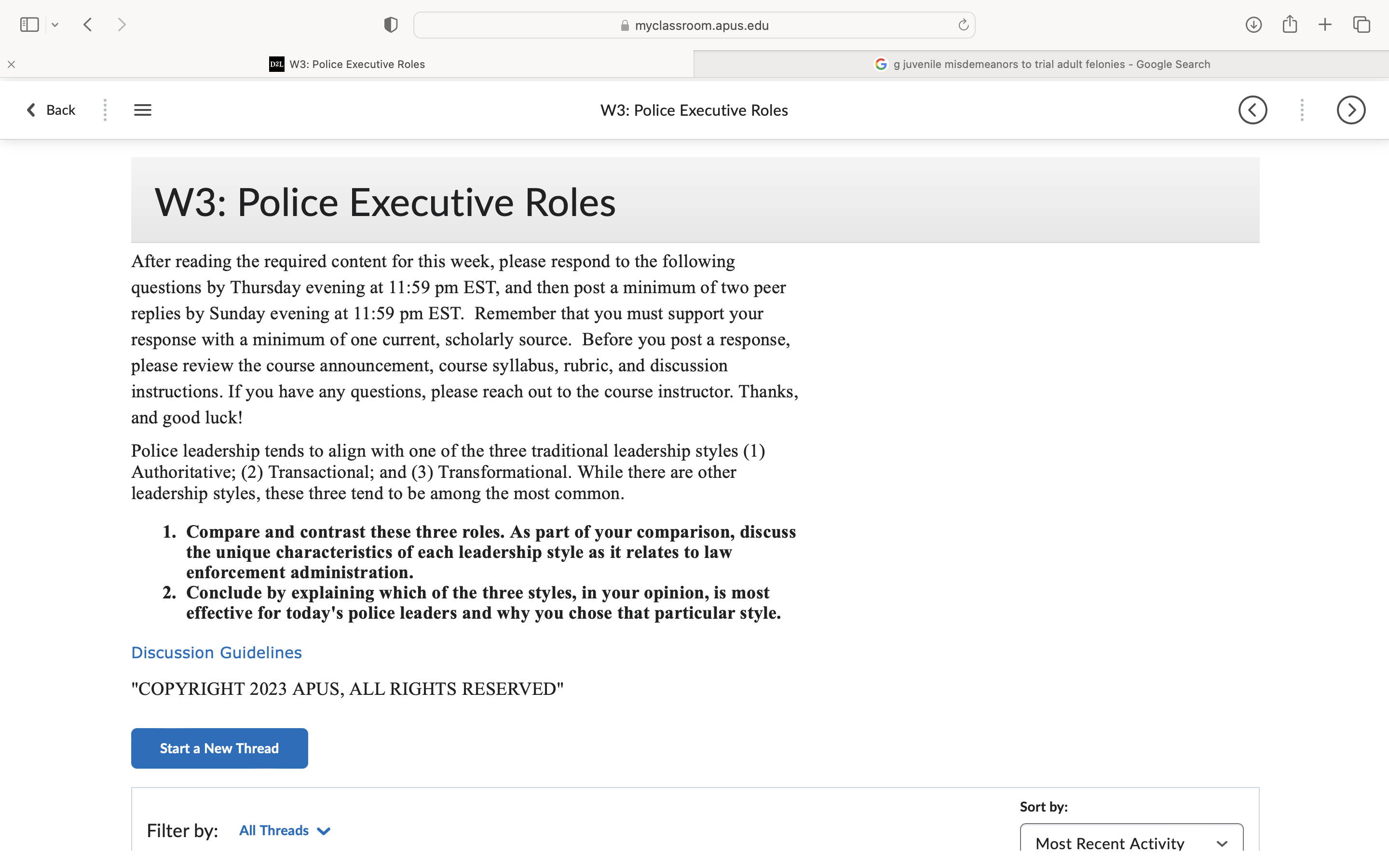Close the W3: Police Executive Roles tab
The height and width of the screenshot is (868, 1389).
point(12,64)
